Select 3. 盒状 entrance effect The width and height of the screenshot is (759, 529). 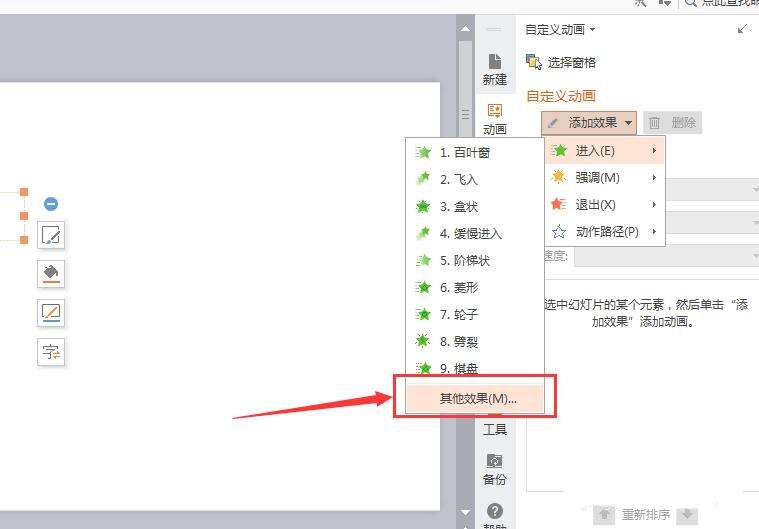(x=474, y=207)
